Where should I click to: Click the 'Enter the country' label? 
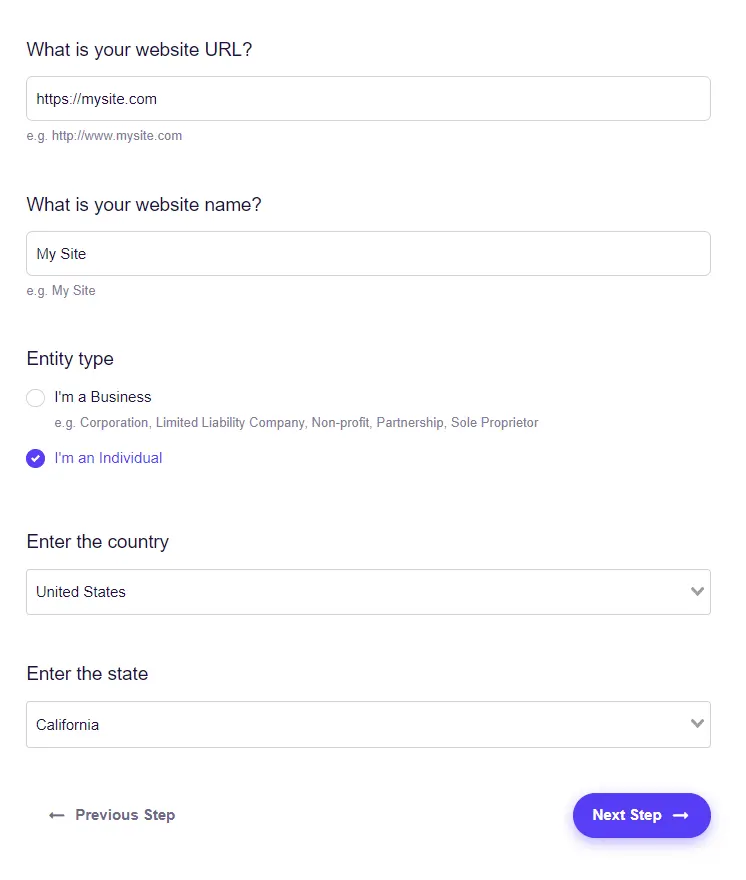point(98,542)
